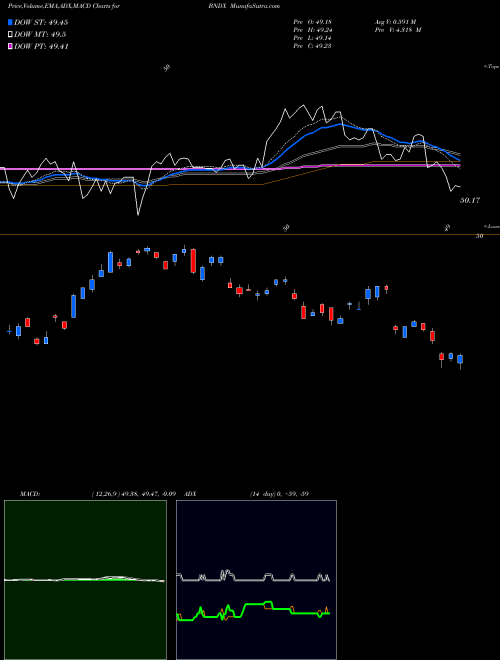The width and height of the screenshot is (500, 660).
Task: Click the tall red candlestick at the price peak
Action: coord(193,261)
